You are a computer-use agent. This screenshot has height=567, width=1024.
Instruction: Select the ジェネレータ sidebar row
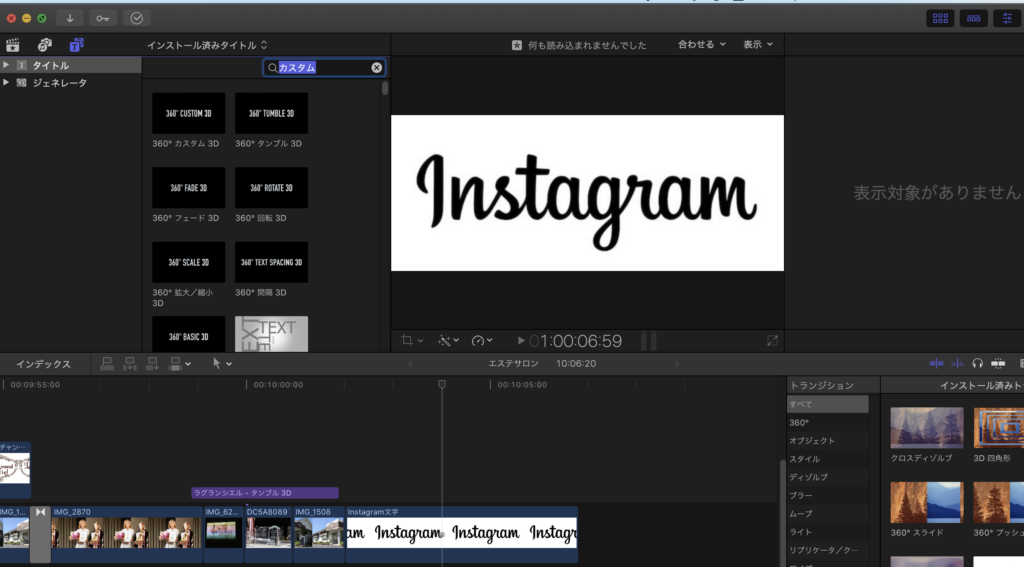pos(71,83)
